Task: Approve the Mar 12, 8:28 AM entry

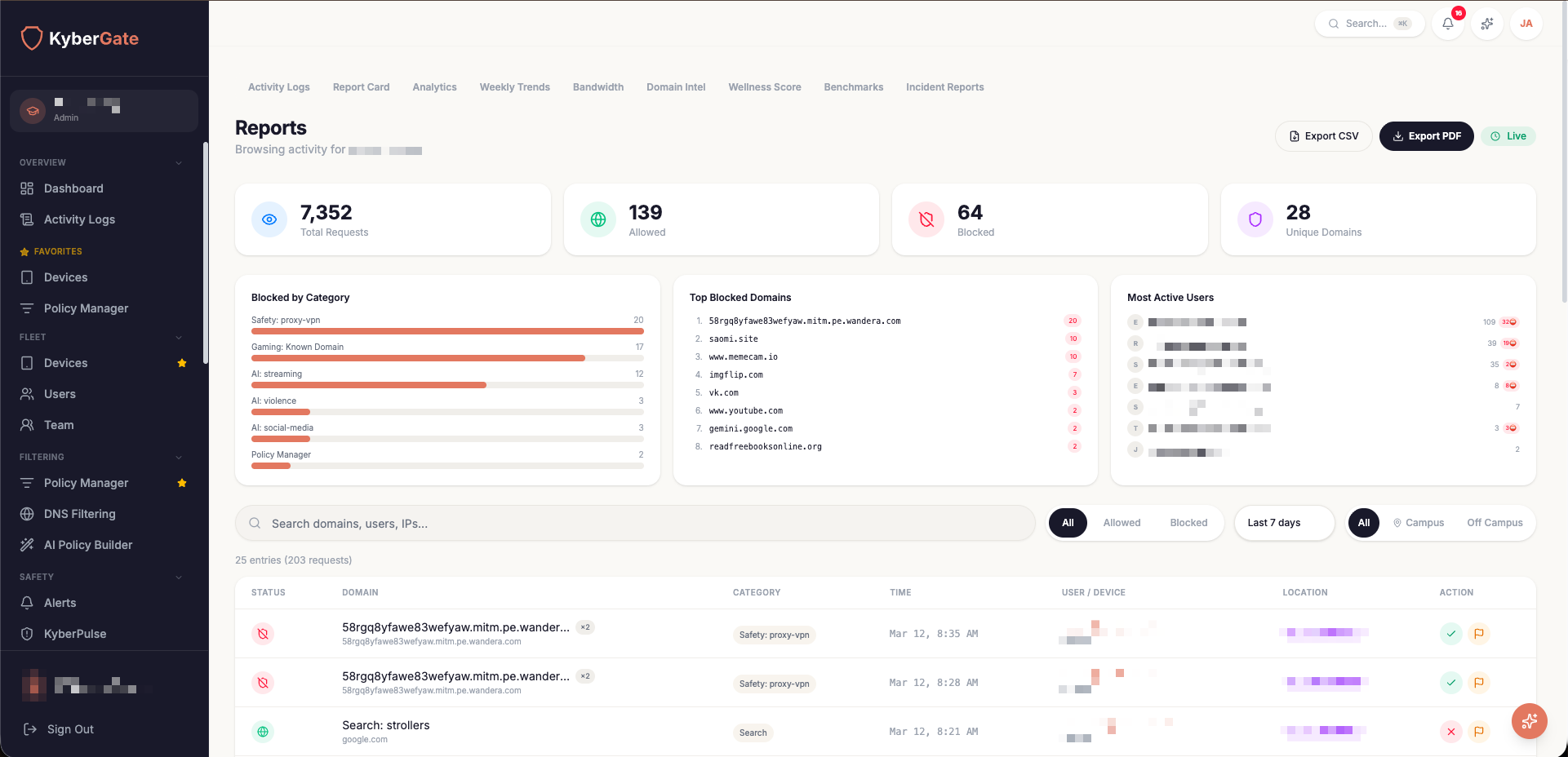Action: [1451, 683]
